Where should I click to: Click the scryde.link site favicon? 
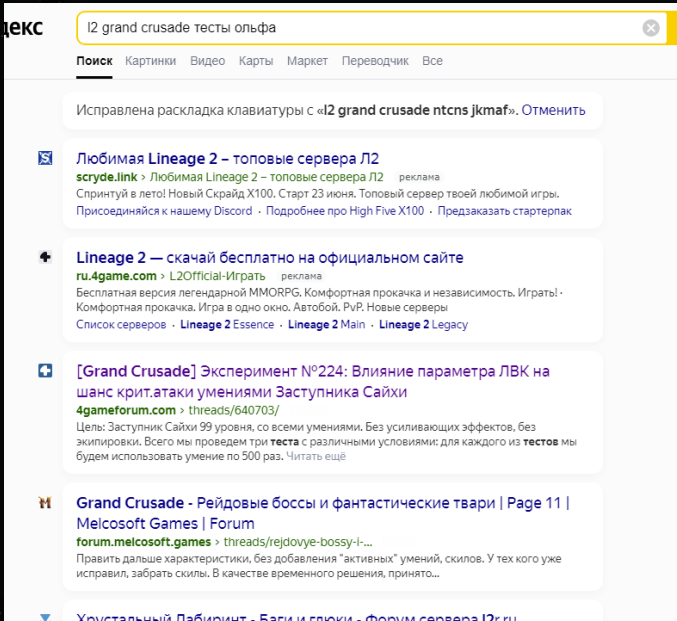point(45,158)
